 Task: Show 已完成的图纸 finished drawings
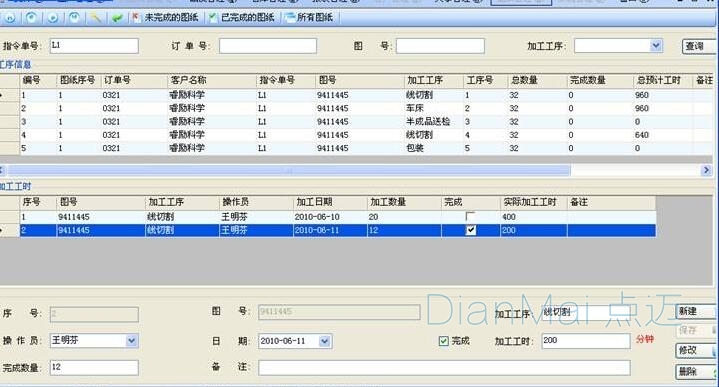point(242,18)
